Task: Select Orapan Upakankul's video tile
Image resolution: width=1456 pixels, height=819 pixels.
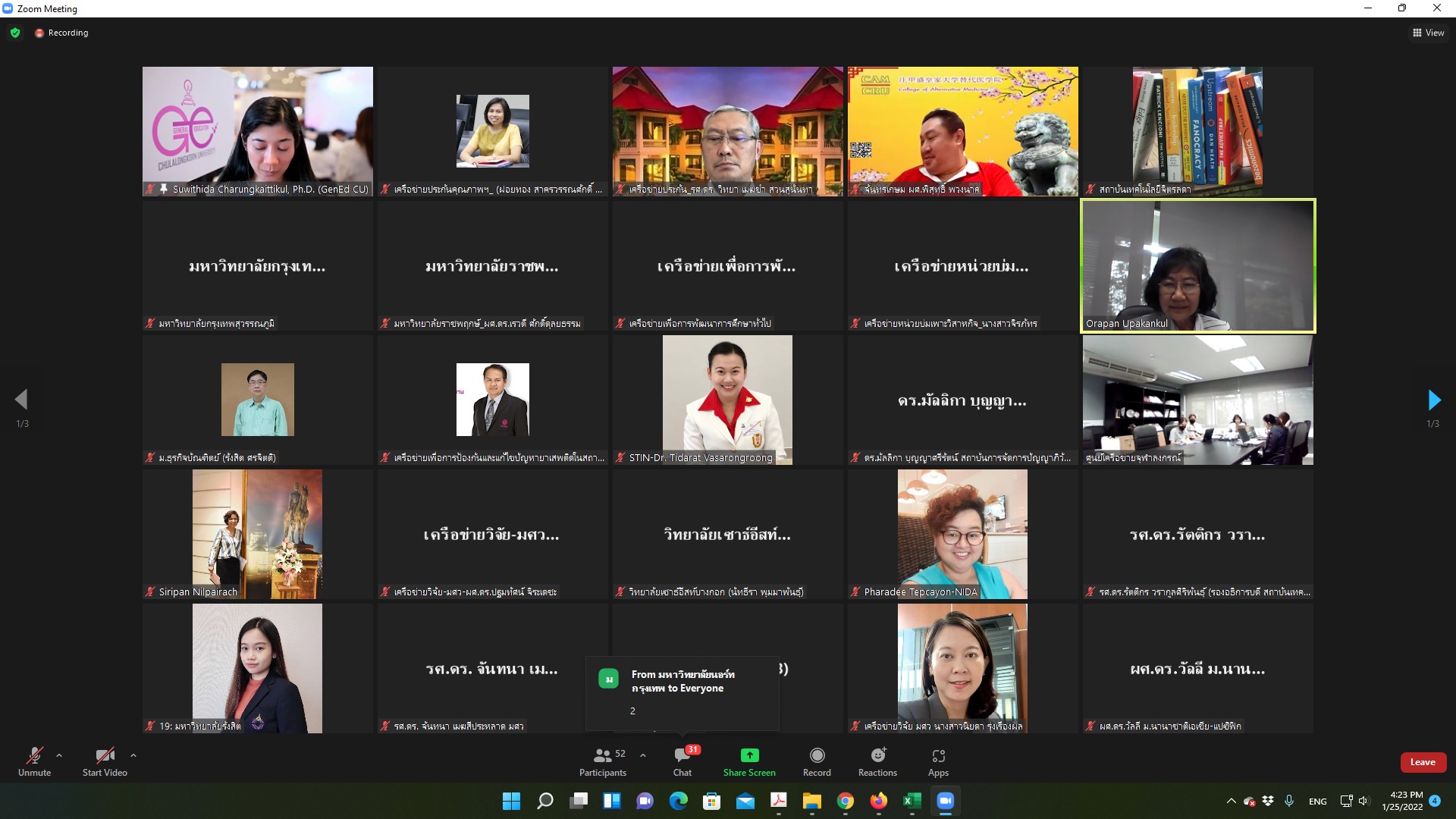Action: click(1197, 266)
